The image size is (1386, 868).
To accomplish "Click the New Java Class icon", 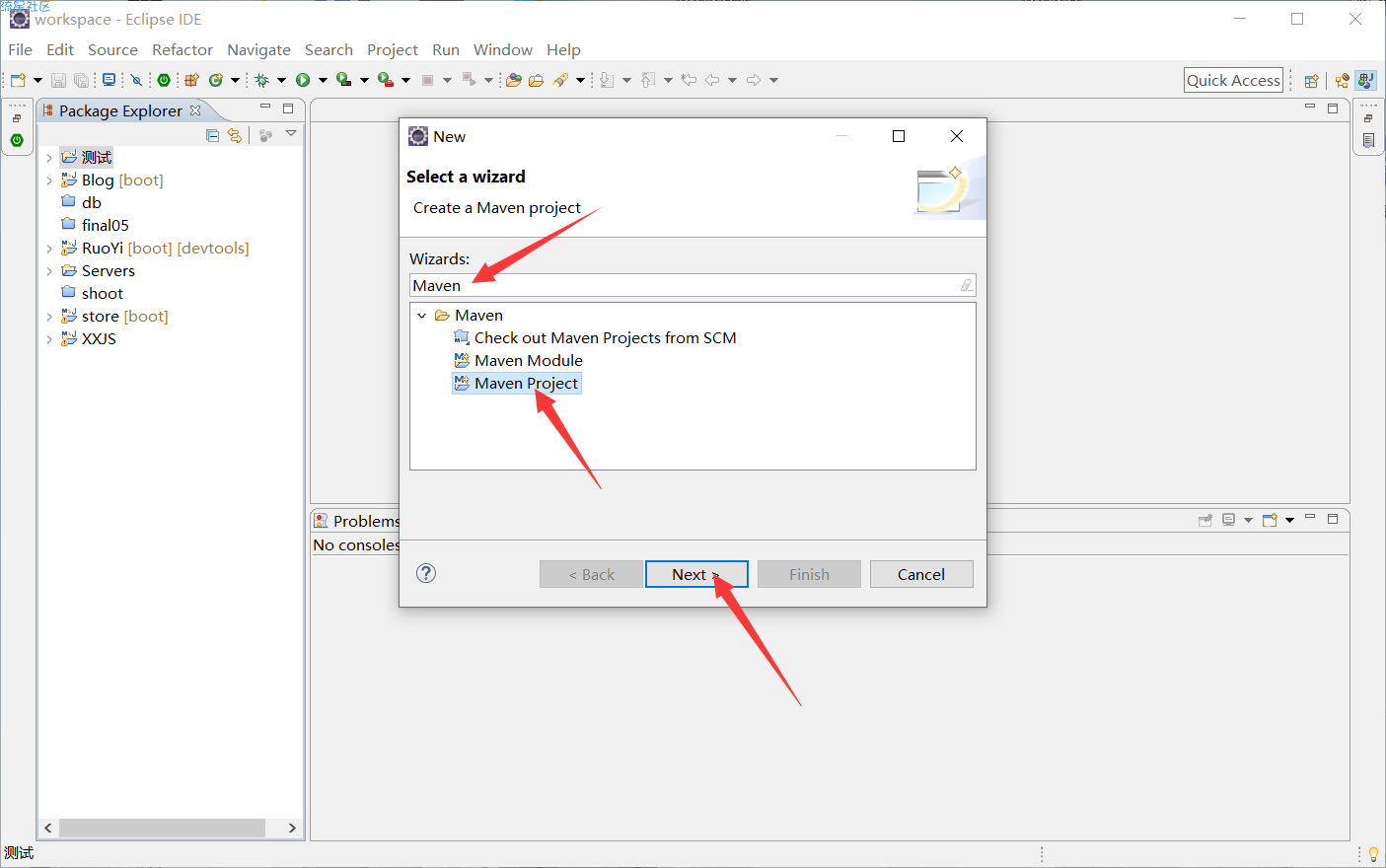I will click(x=215, y=80).
